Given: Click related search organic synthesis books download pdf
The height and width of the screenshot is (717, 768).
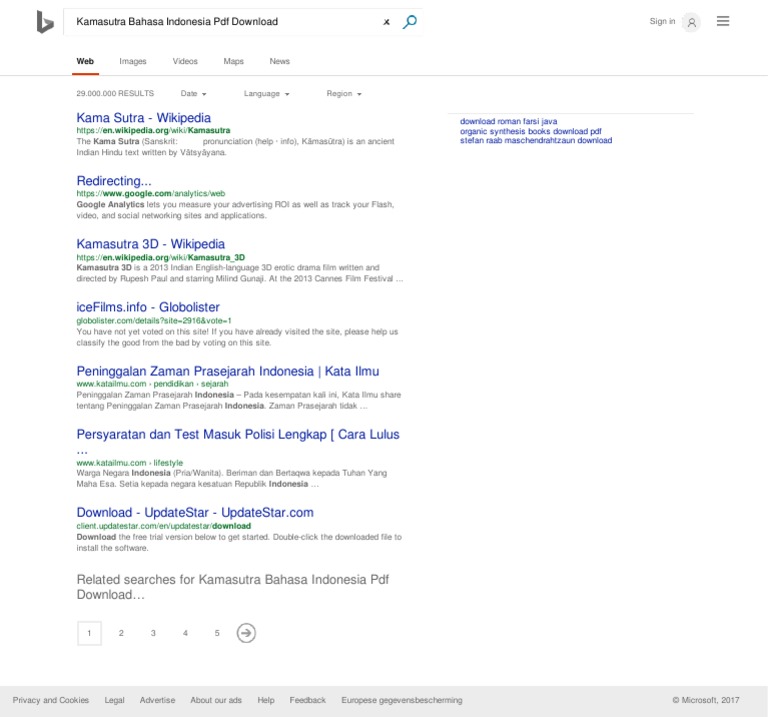Looking at the screenshot, I should click(x=530, y=131).
